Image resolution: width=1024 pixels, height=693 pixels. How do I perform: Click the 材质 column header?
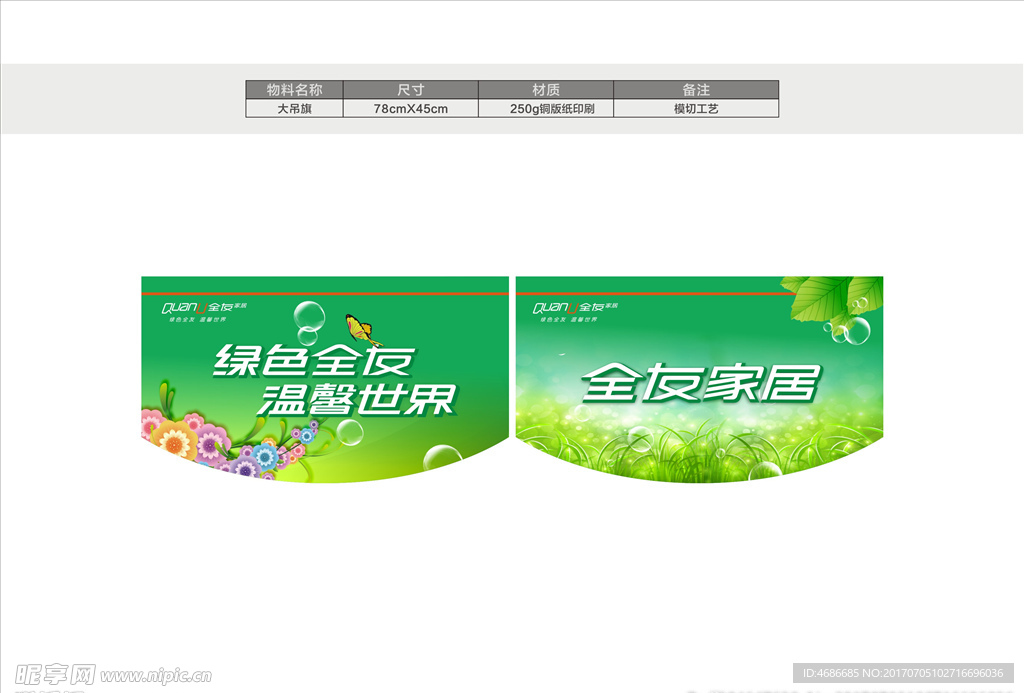pyautogui.click(x=546, y=89)
